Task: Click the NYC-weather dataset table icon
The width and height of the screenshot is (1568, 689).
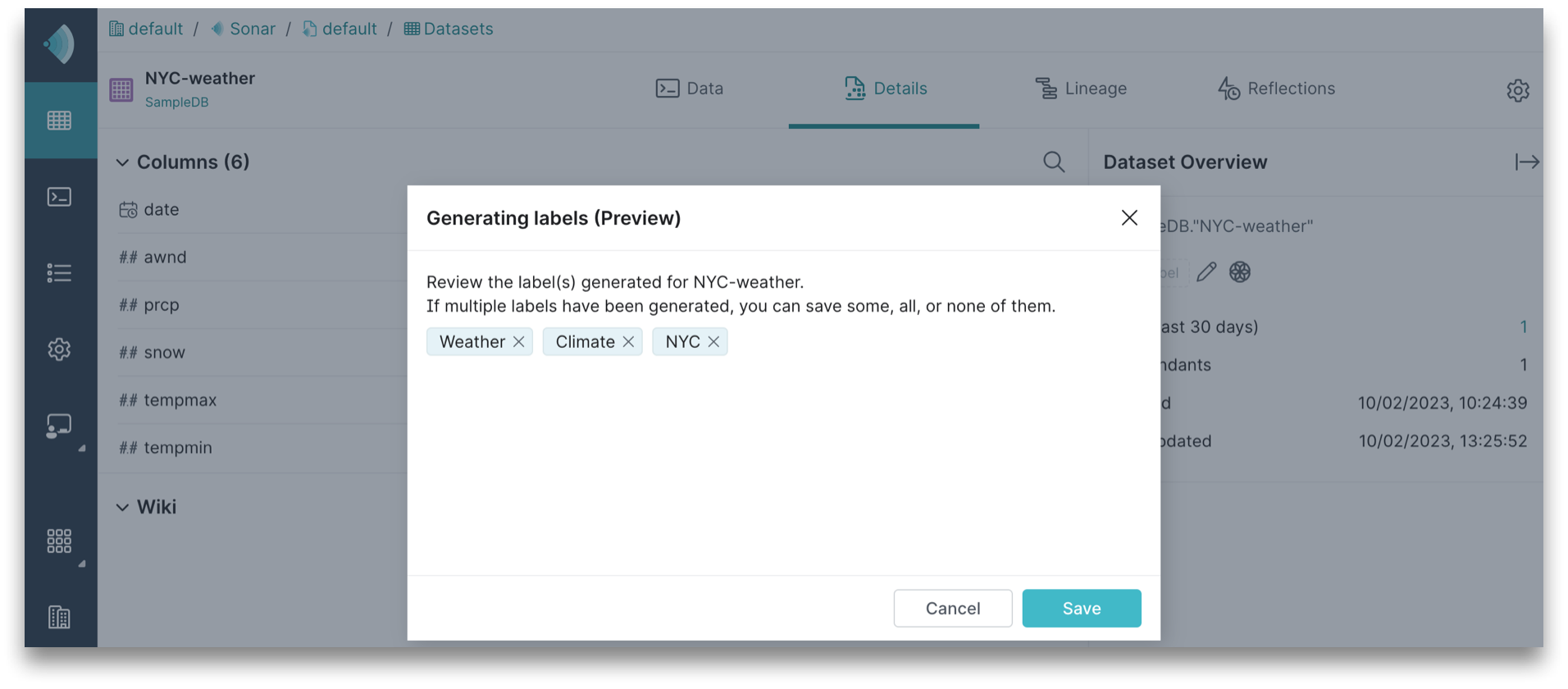Action: pyautogui.click(x=121, y=89)
